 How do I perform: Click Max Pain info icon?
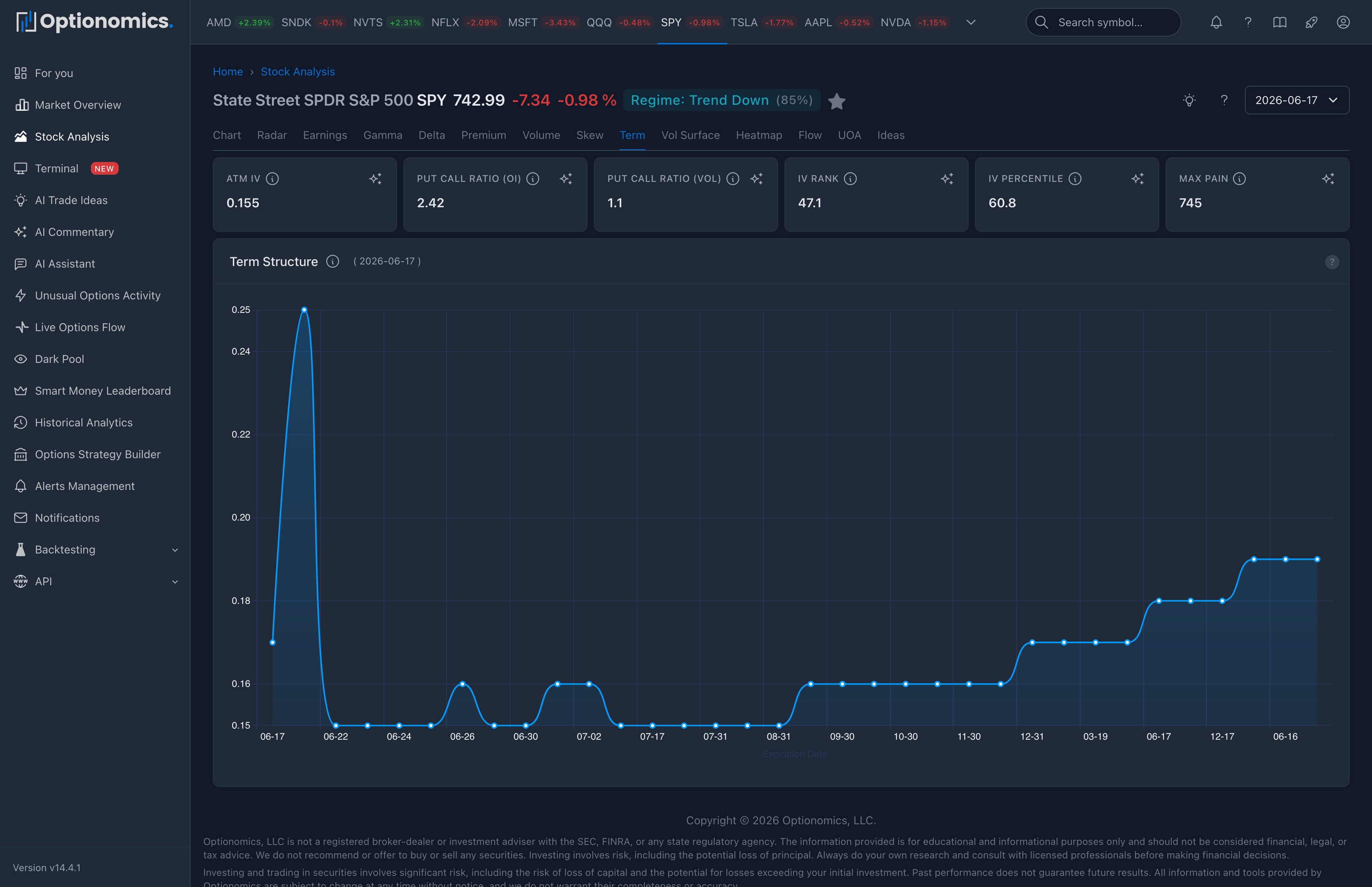1239,179
